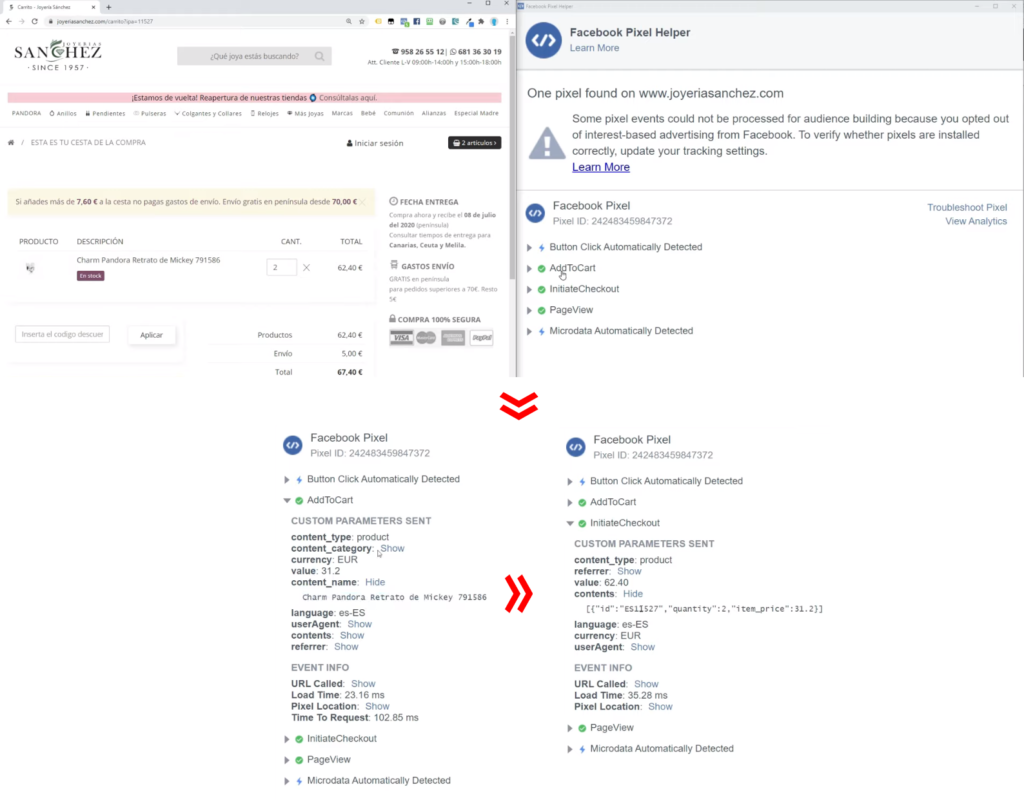Screen dimensions: 1024x800
Task: Select the Carrito - Joyería Sánchez browser tab
Action: (x=40, y=5)
